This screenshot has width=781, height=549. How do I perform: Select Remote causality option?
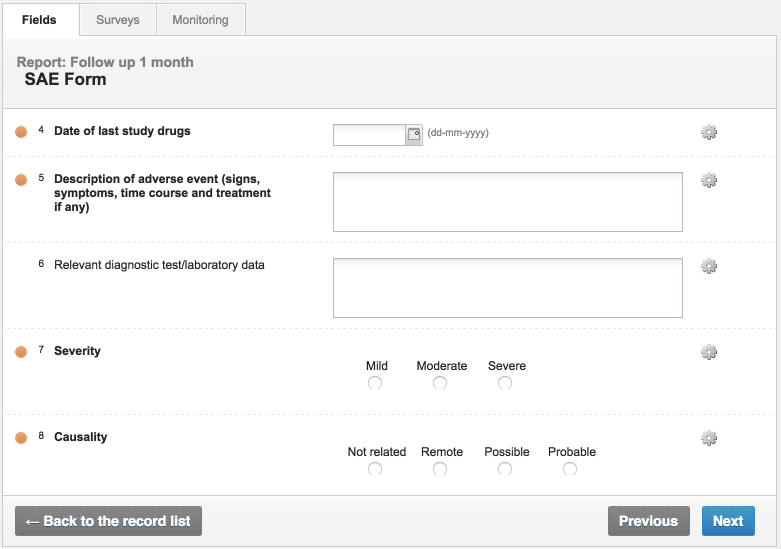tap(440, 469)
